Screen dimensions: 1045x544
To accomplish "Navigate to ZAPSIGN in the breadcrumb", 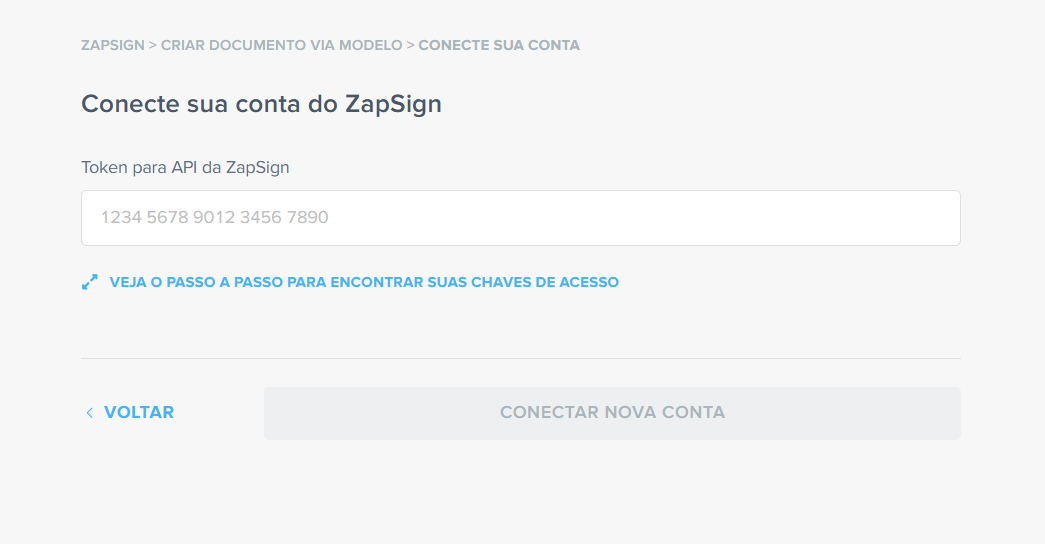I will click(113, 45).
